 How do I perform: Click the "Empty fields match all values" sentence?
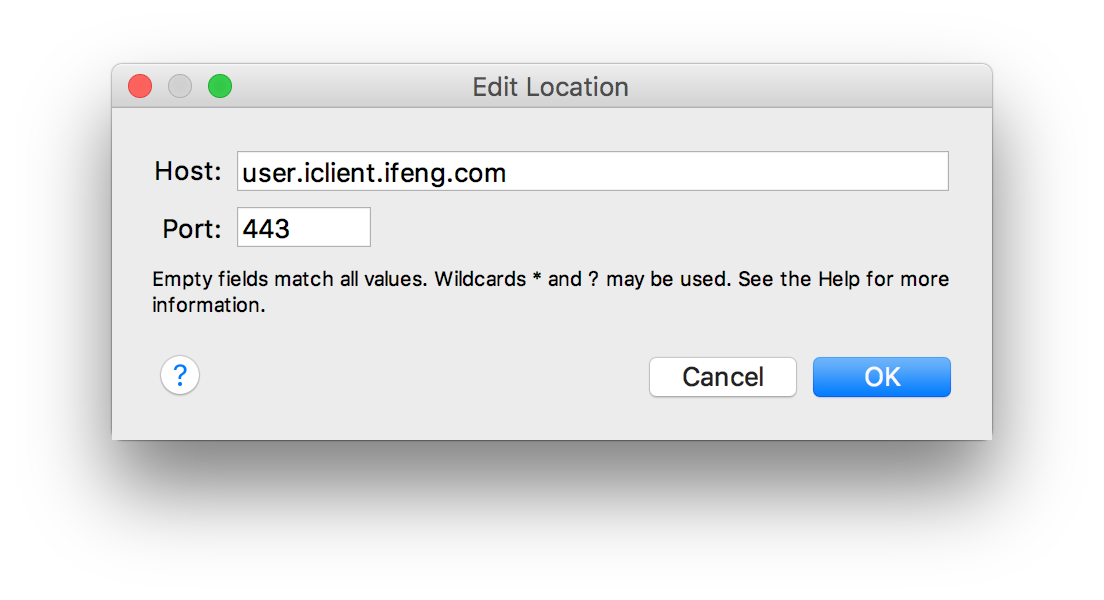(x=290, y=279)
